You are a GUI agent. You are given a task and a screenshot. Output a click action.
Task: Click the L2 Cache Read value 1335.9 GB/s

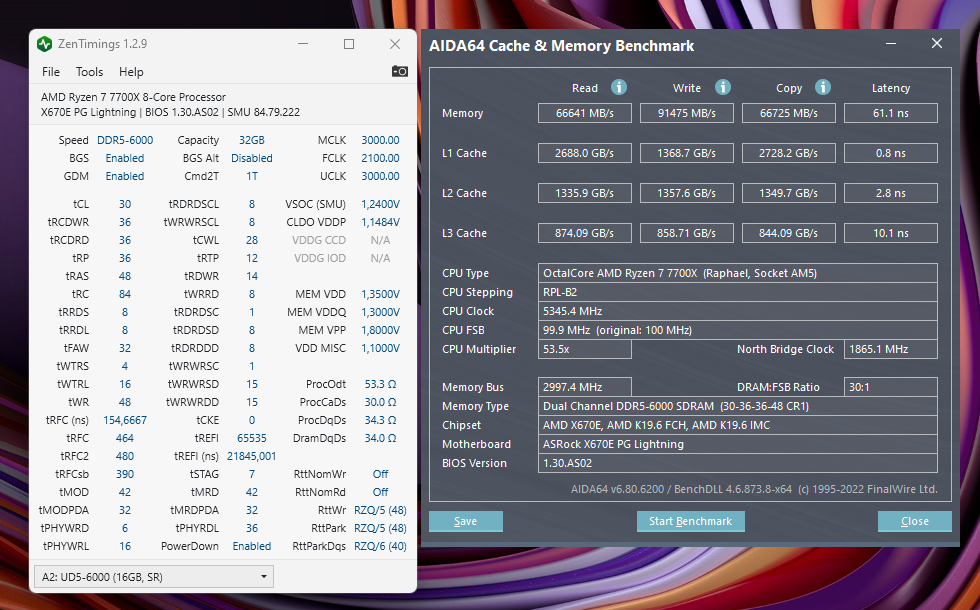coord(585,193)
